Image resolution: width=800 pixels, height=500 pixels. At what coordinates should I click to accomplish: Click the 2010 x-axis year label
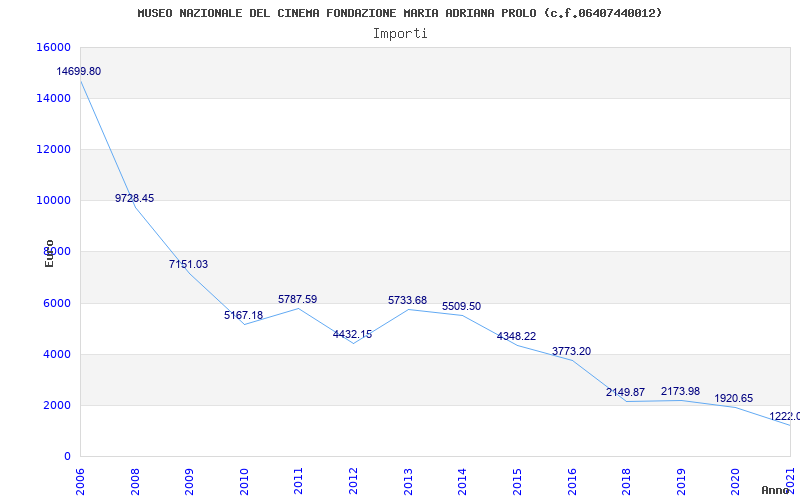(244, 481)
